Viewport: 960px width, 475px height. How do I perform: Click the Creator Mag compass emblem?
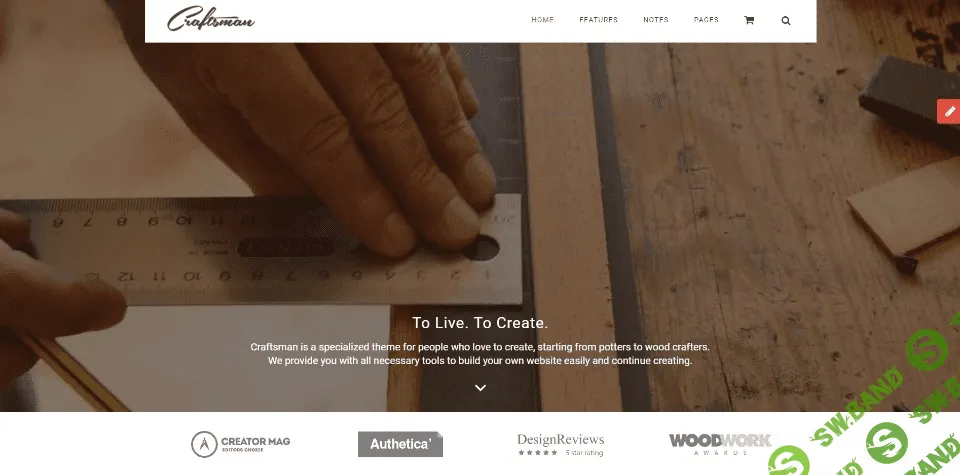tap(204, 444)
